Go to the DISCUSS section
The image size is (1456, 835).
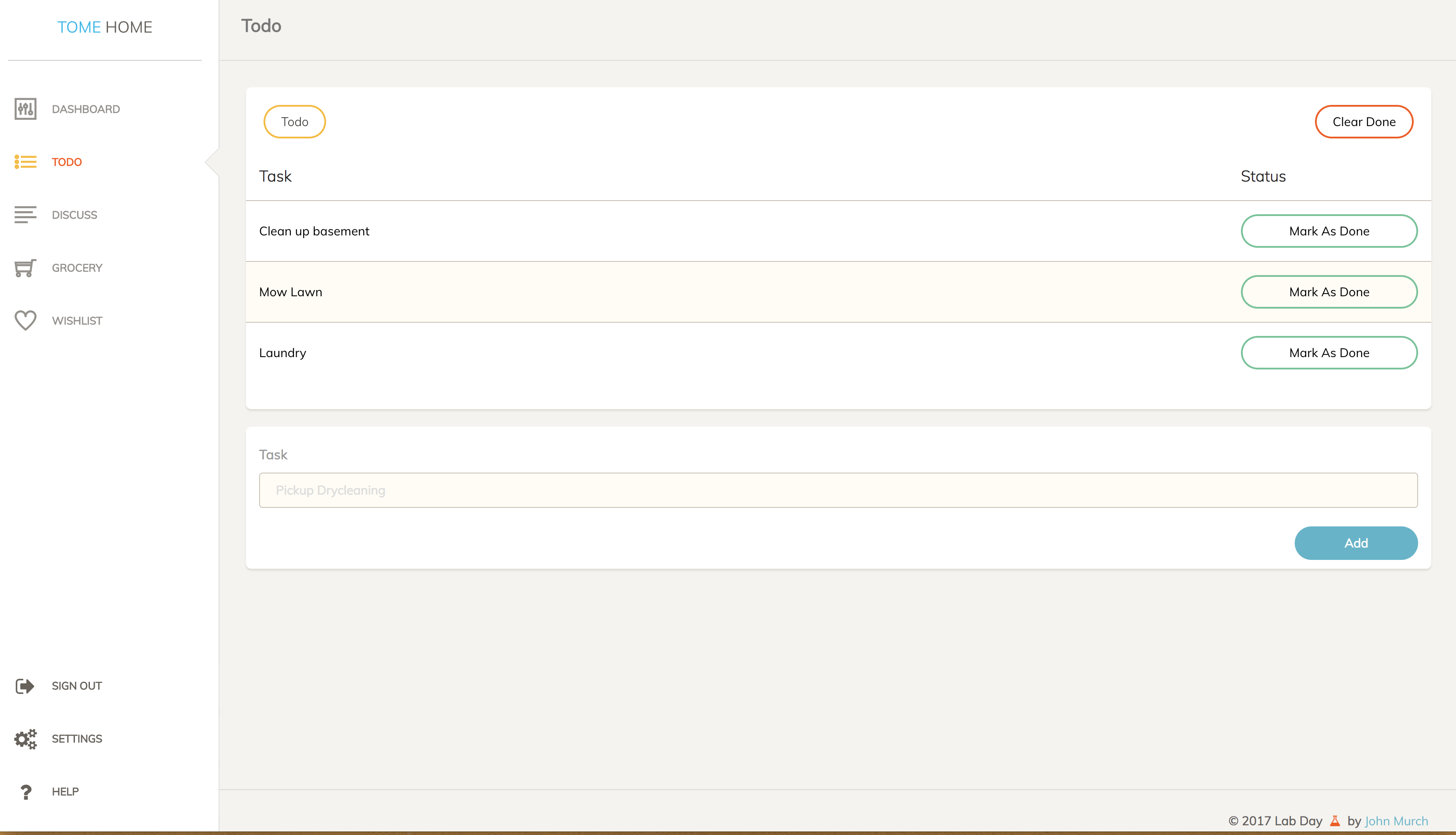tap(74, 215)
